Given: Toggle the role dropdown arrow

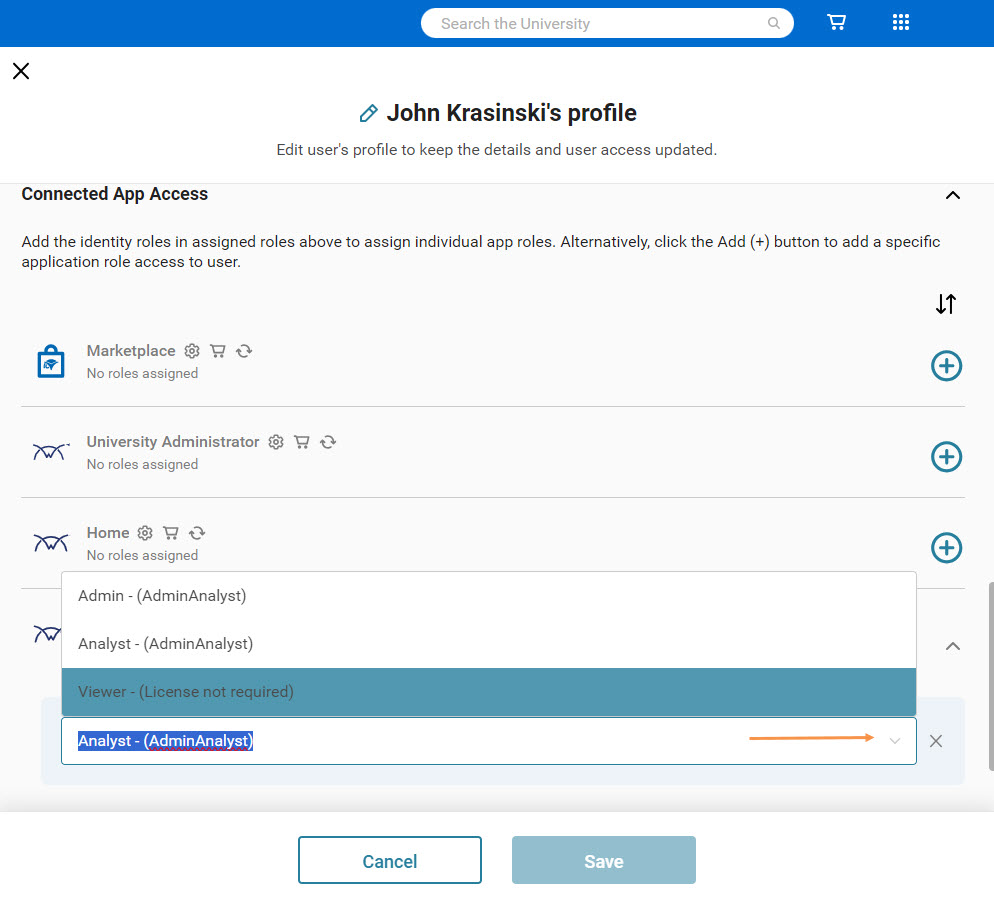Looking at the screenshot, I should coord(895,741).
